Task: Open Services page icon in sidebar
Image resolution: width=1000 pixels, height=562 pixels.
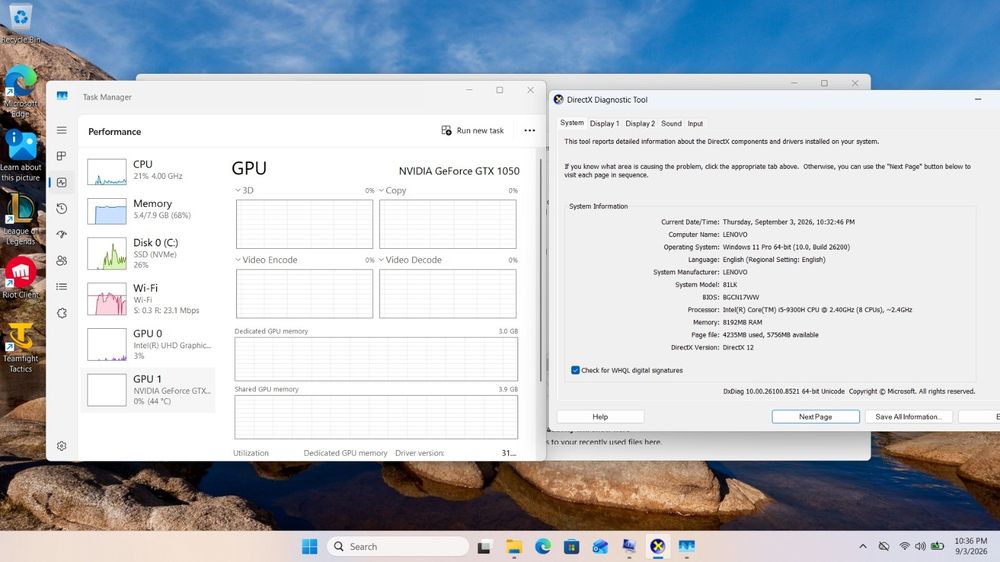Action: [x=62, y=313]
